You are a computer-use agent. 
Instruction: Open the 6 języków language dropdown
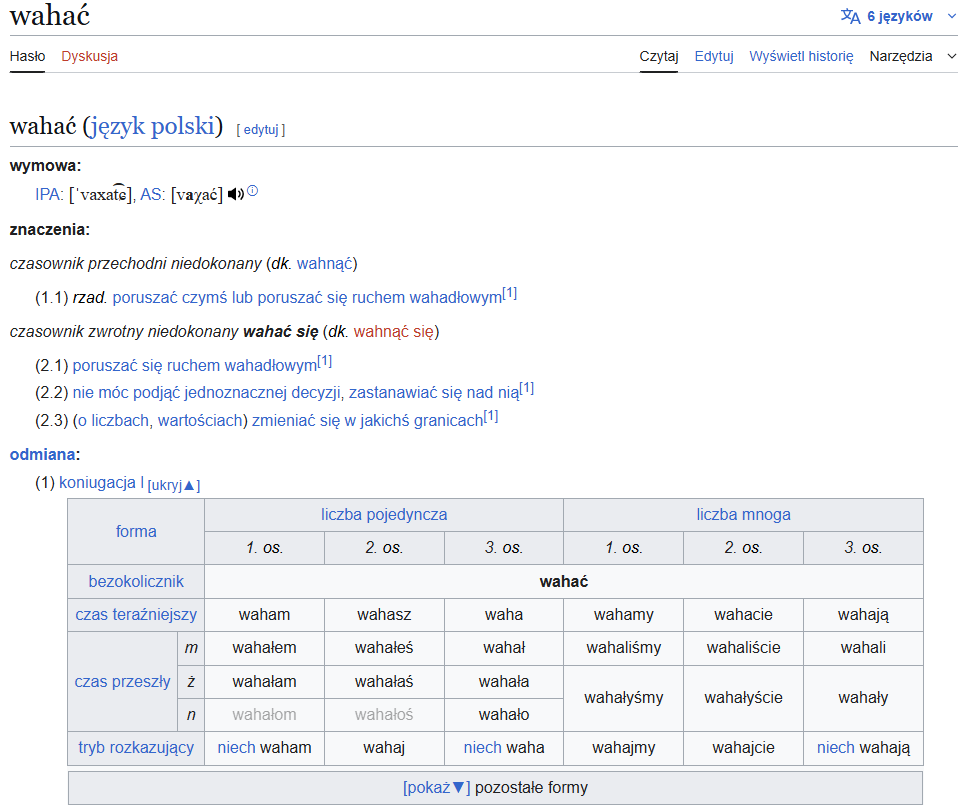point(899,16)
